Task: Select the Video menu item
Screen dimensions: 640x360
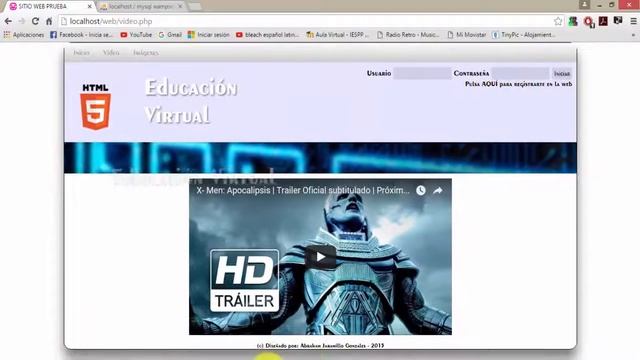Action: pos(111,53)
